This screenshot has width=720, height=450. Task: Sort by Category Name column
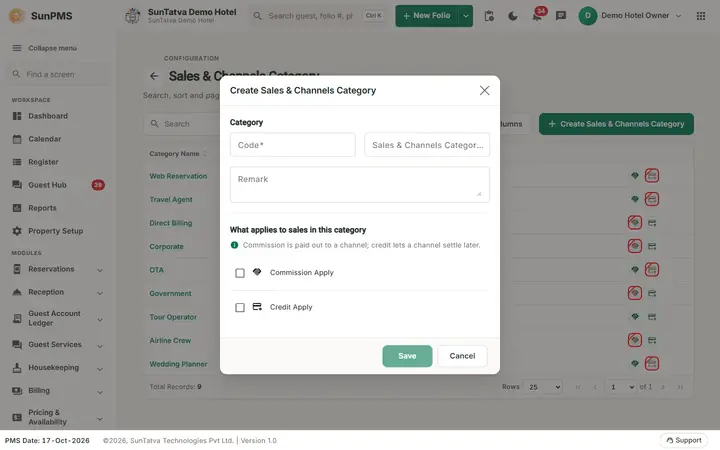point(178,153)
